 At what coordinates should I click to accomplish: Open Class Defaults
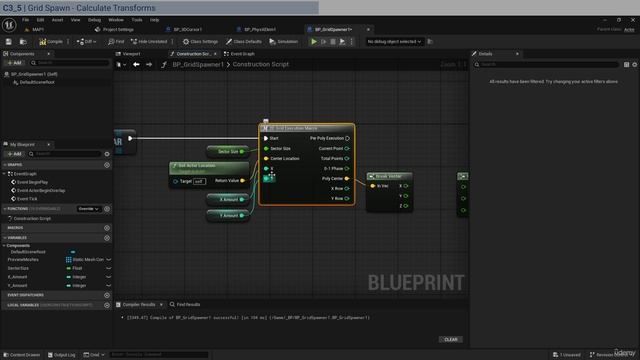(244, 42)
